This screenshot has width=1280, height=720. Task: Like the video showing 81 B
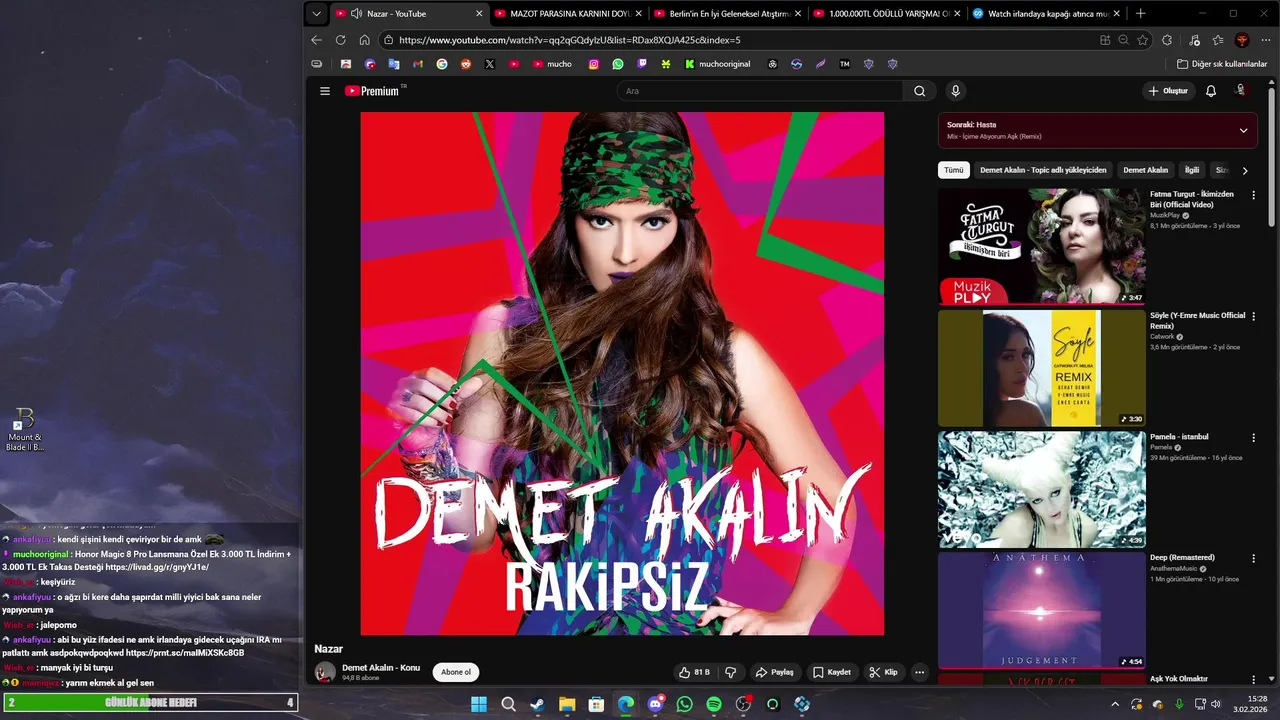click(694, 672)
